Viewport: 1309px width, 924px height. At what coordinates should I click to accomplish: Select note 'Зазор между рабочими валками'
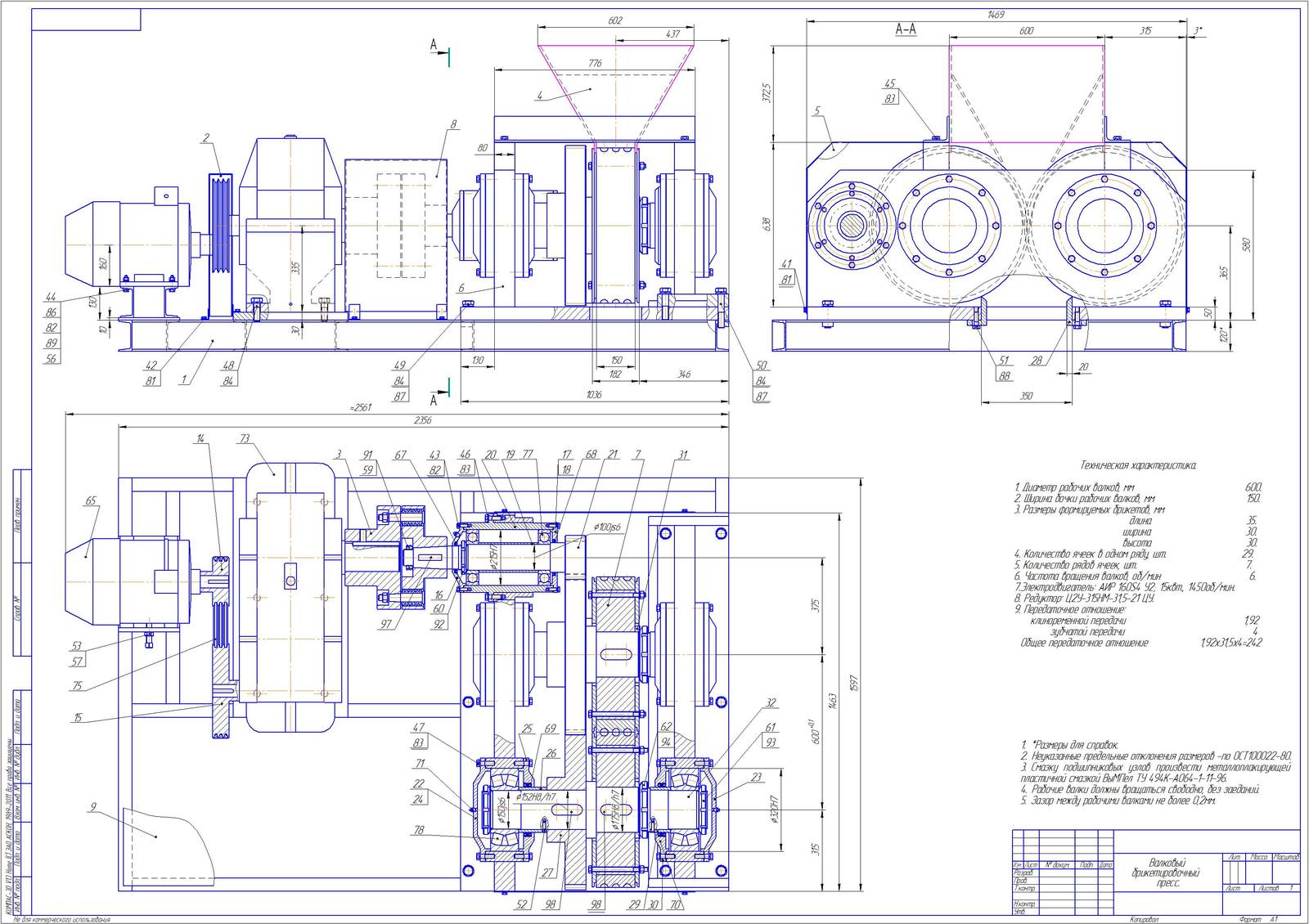[x=1118, y=801]
